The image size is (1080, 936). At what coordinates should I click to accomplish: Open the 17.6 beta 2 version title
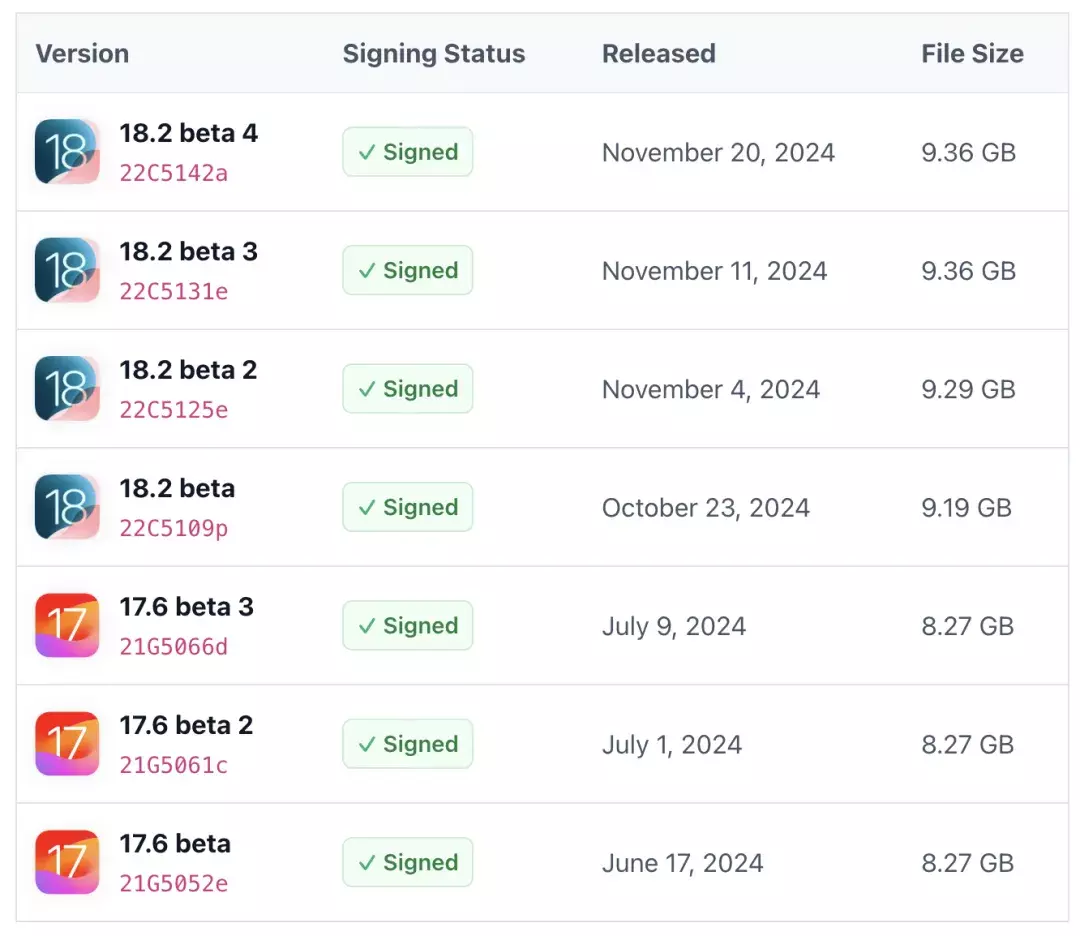click(x=186, y=725)
